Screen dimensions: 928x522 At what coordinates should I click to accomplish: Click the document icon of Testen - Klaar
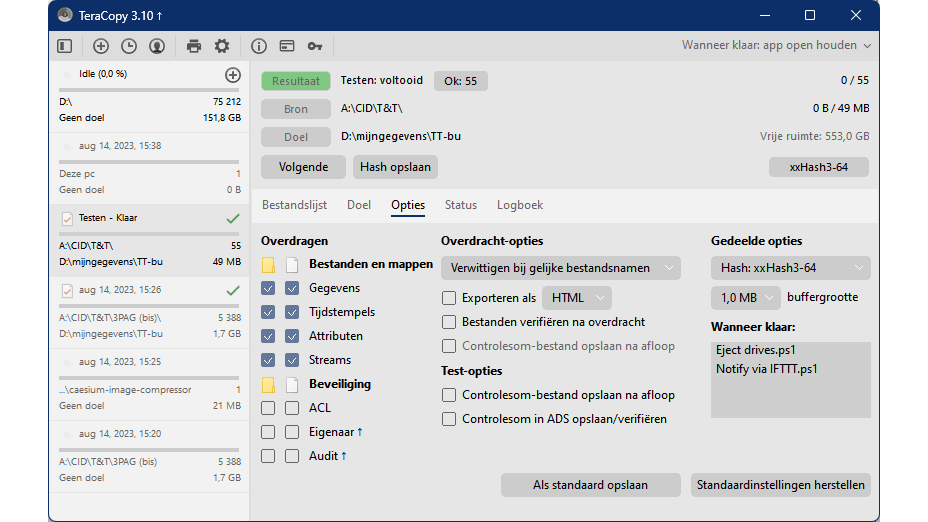pyautogui.click(x=67, y=218)
